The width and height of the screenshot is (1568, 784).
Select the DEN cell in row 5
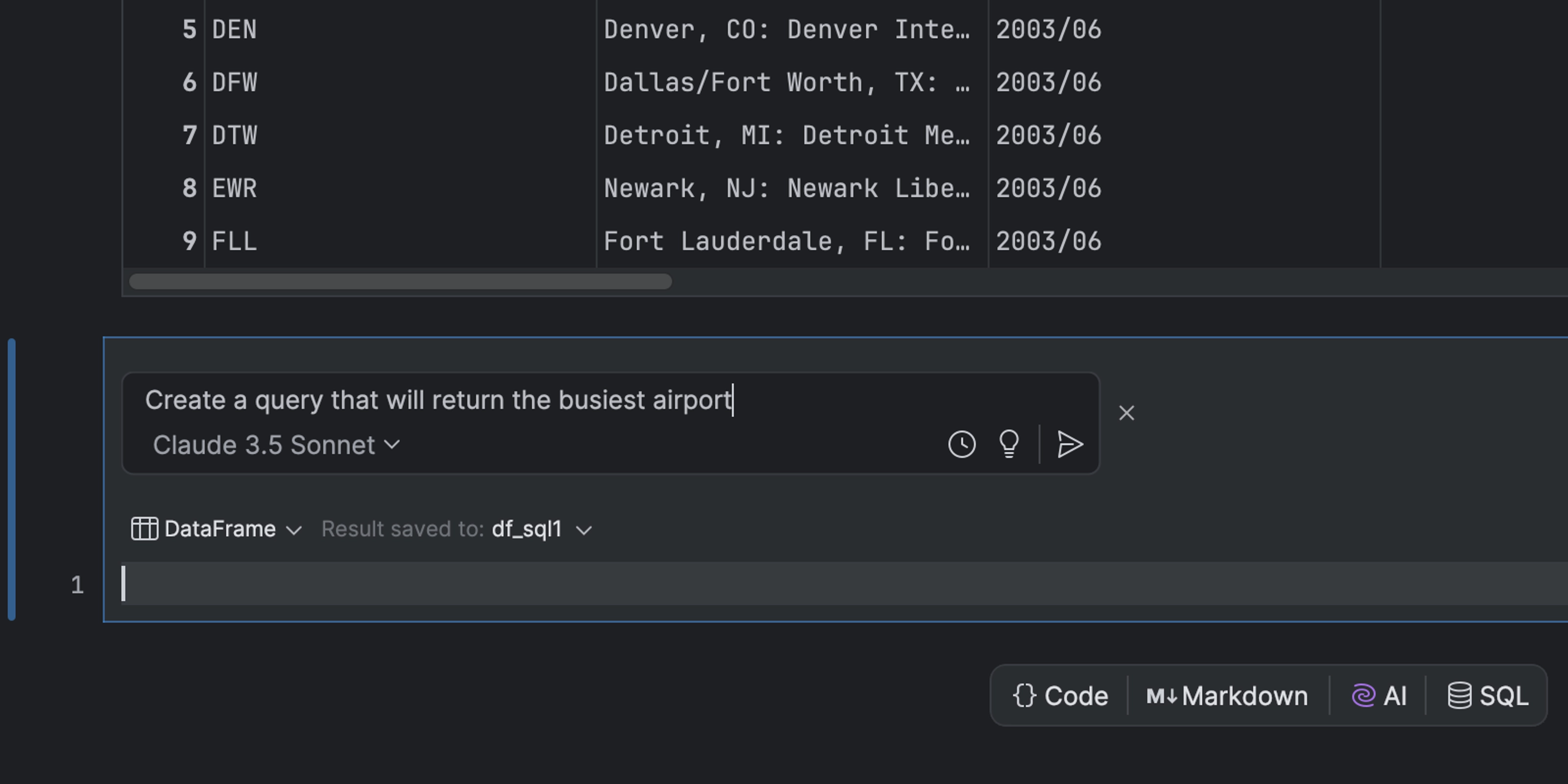[235, 30]
